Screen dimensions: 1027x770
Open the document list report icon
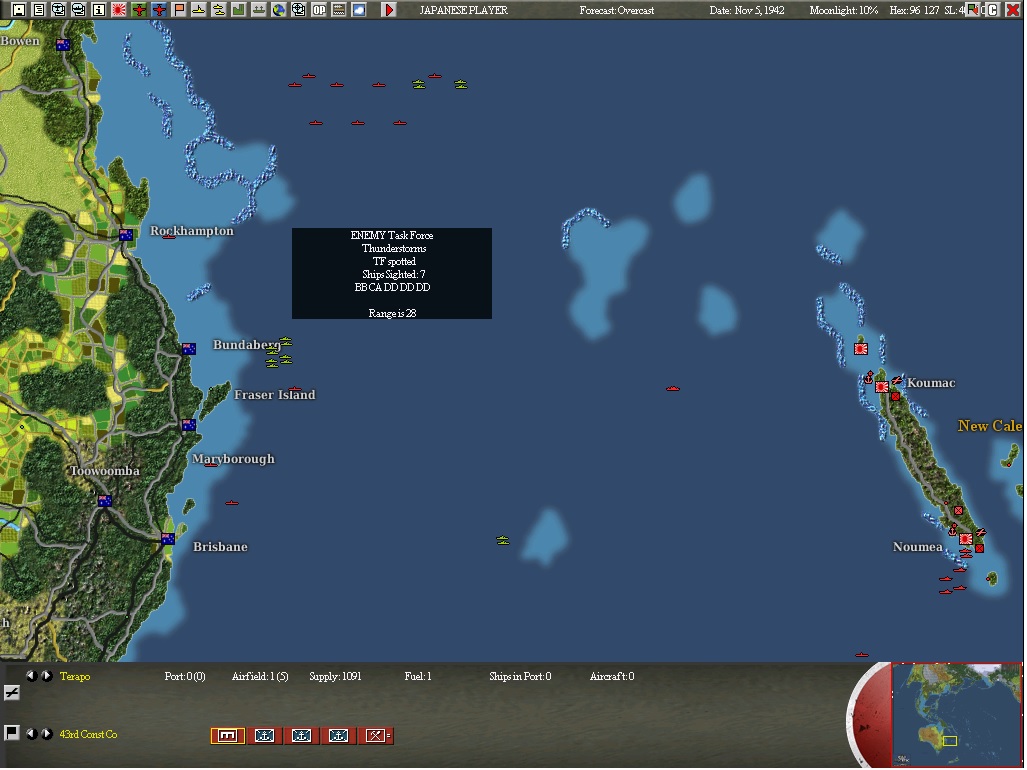pos(39,10)
